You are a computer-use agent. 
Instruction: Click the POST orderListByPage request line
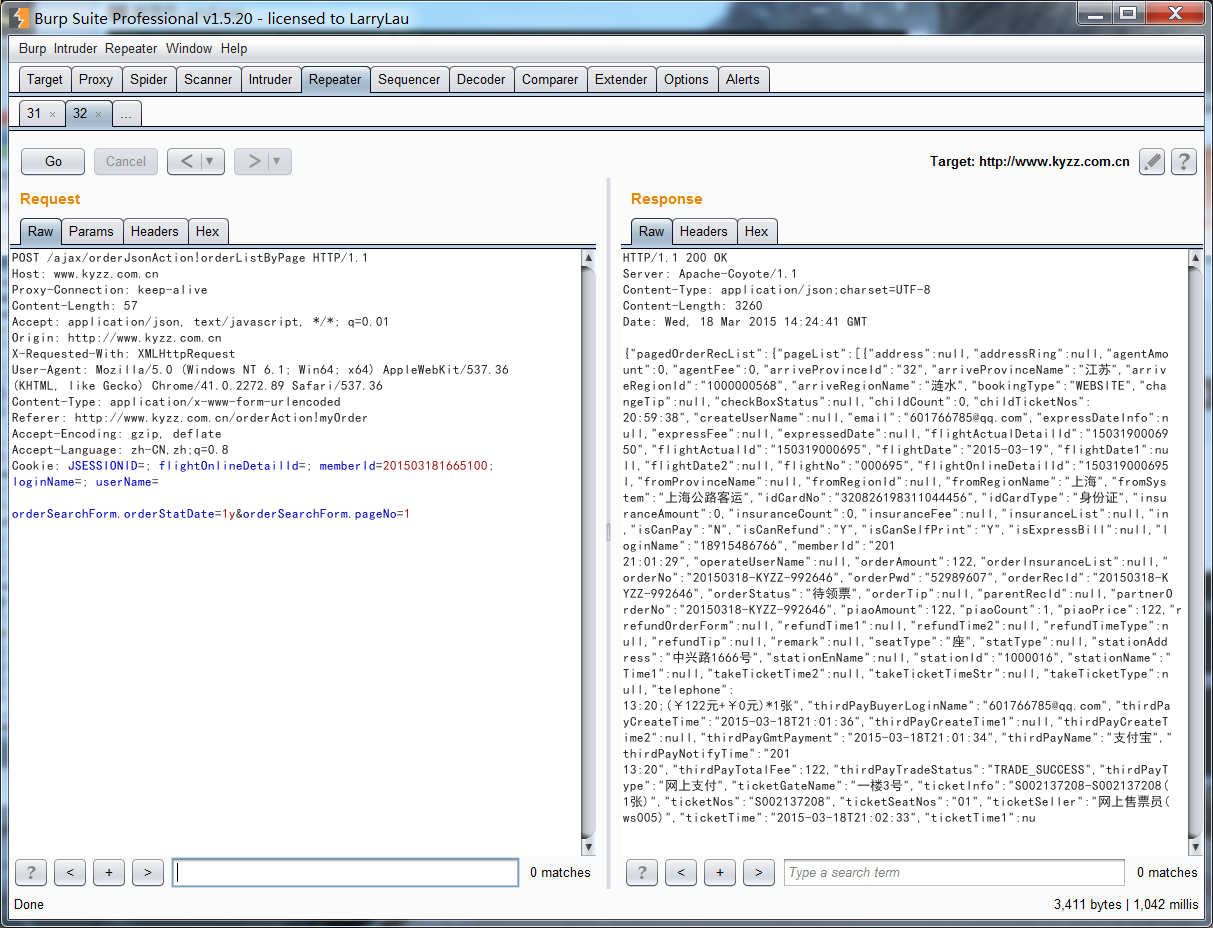tap(190, 258)
